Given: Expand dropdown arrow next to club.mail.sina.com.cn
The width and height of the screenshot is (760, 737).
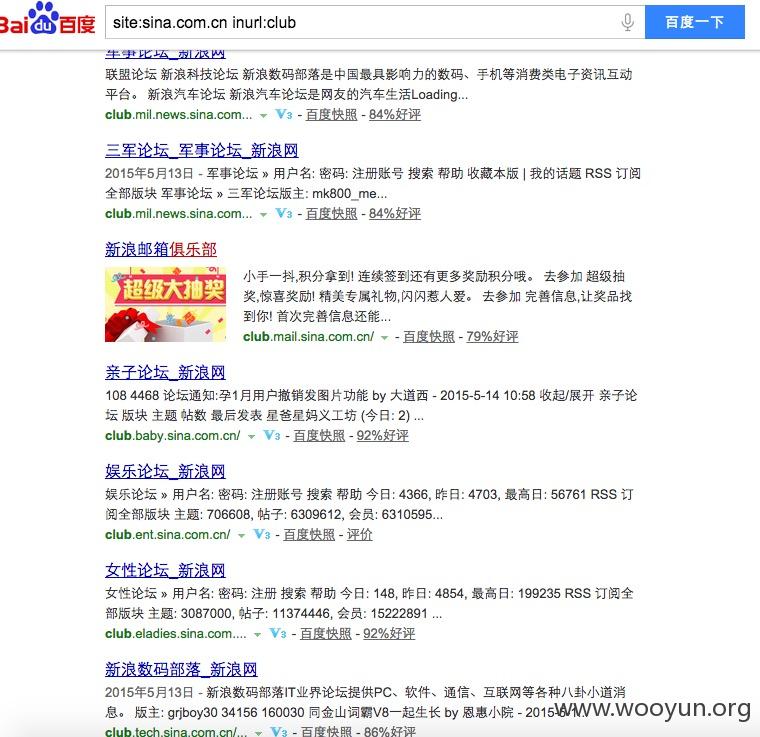Looking at the screenshot, I should [x=384, y=338].
